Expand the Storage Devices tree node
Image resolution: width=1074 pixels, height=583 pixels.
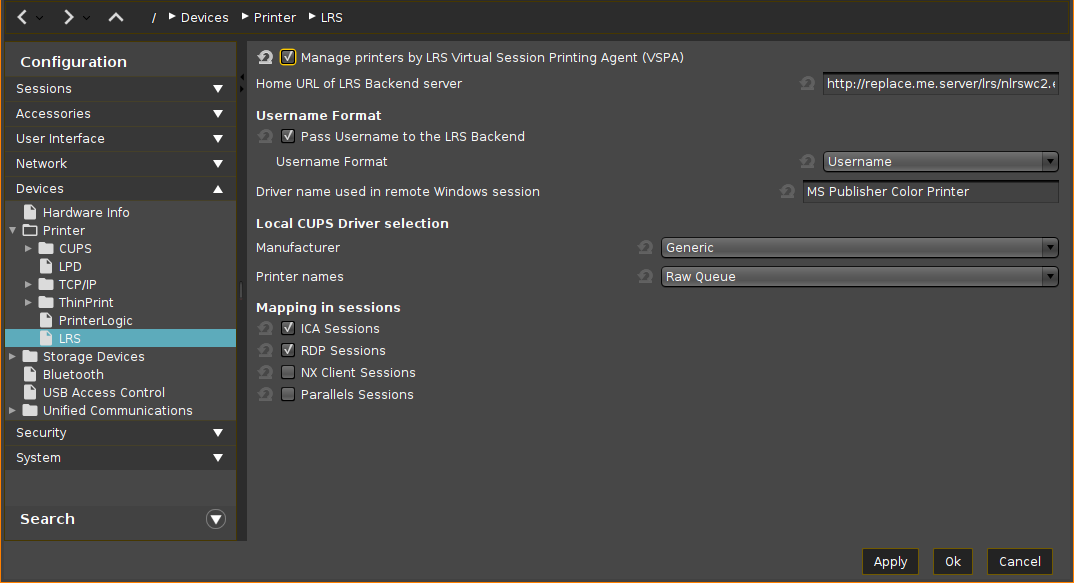pos(12,357)
